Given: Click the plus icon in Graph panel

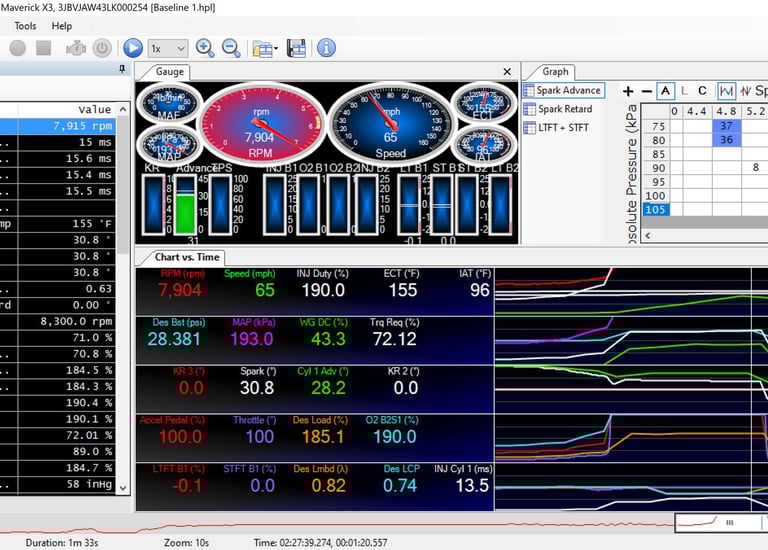Looking at the screenshot, I should (628, 91).
